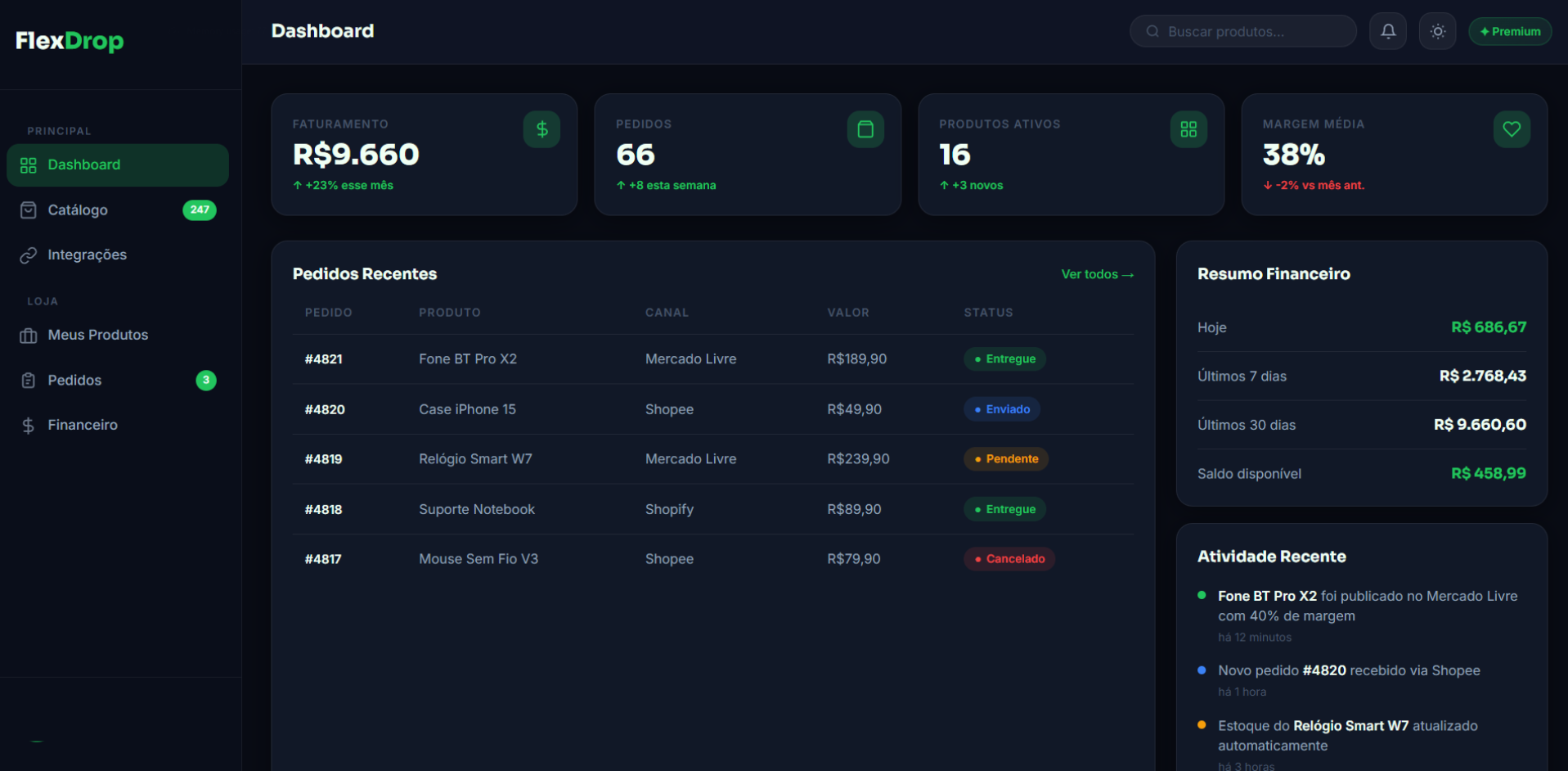Click the Buscar produtos search field
Viewport: 1568px width, 771px height.
[x=1242, y=30]
